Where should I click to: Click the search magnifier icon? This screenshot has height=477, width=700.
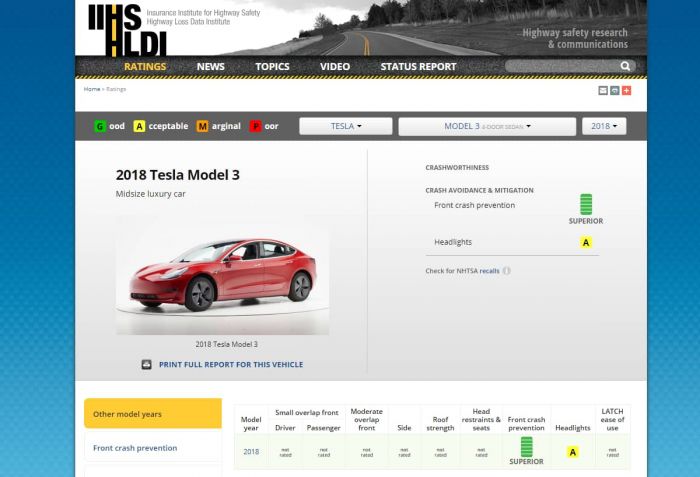click(626, 66)
